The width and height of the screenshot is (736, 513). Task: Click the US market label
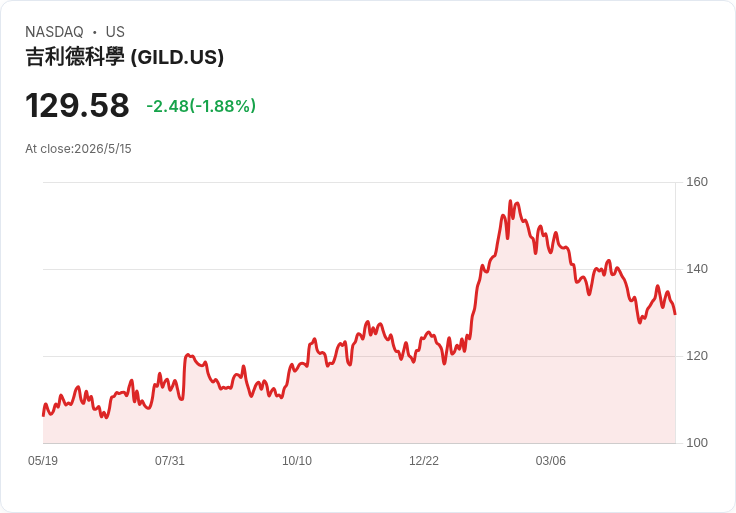(x=115, y=32)
